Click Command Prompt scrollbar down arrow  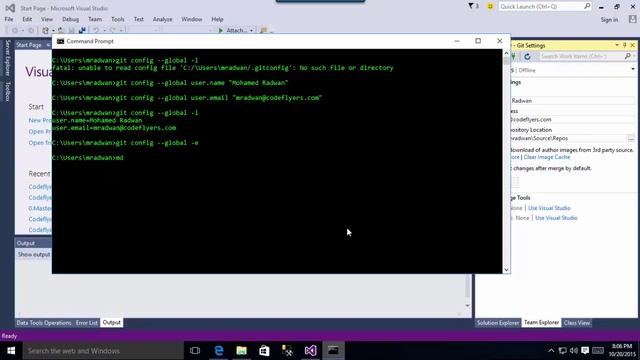coord(506,269)
